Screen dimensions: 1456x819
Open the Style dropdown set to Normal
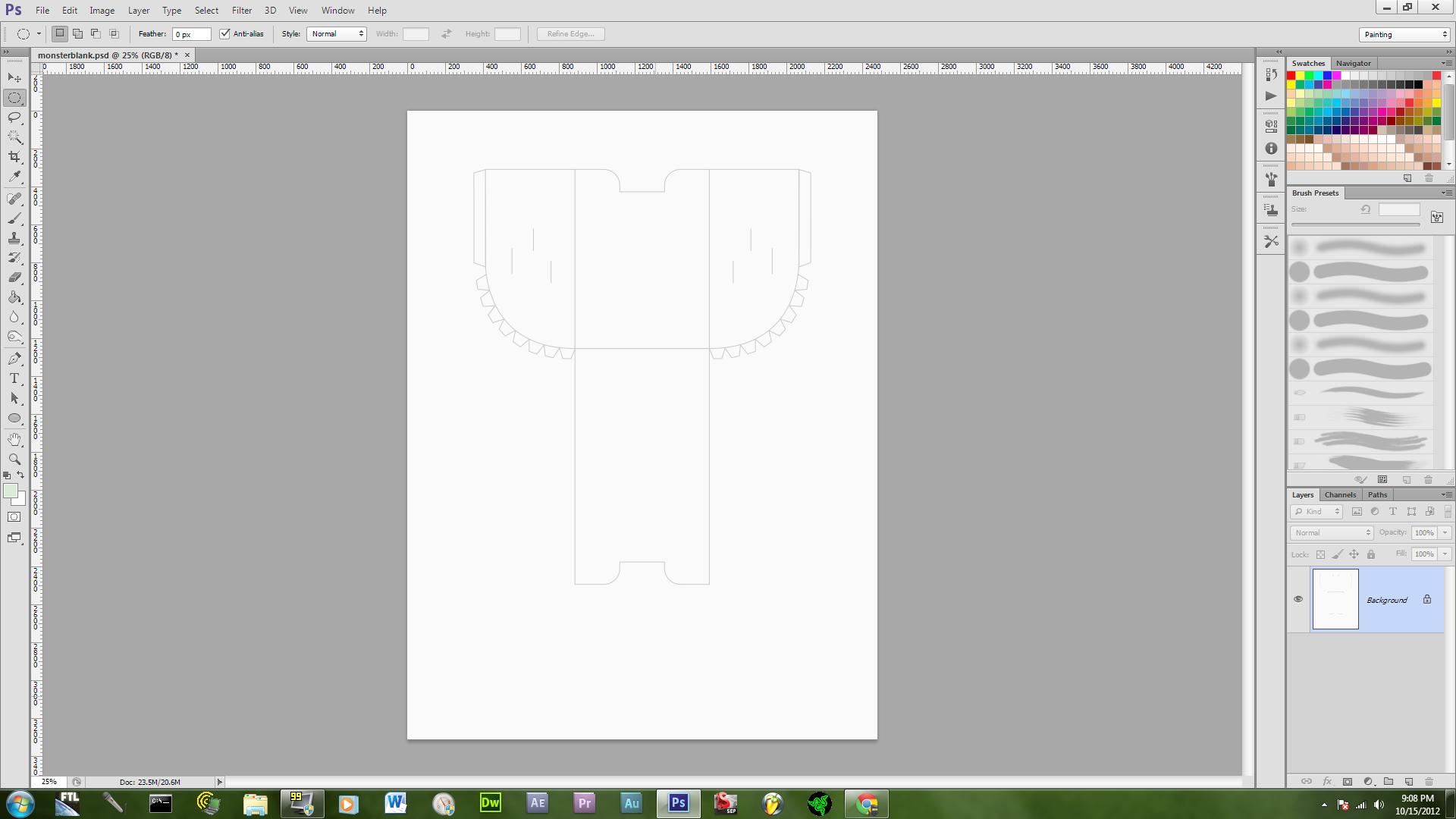click(337, 34)
